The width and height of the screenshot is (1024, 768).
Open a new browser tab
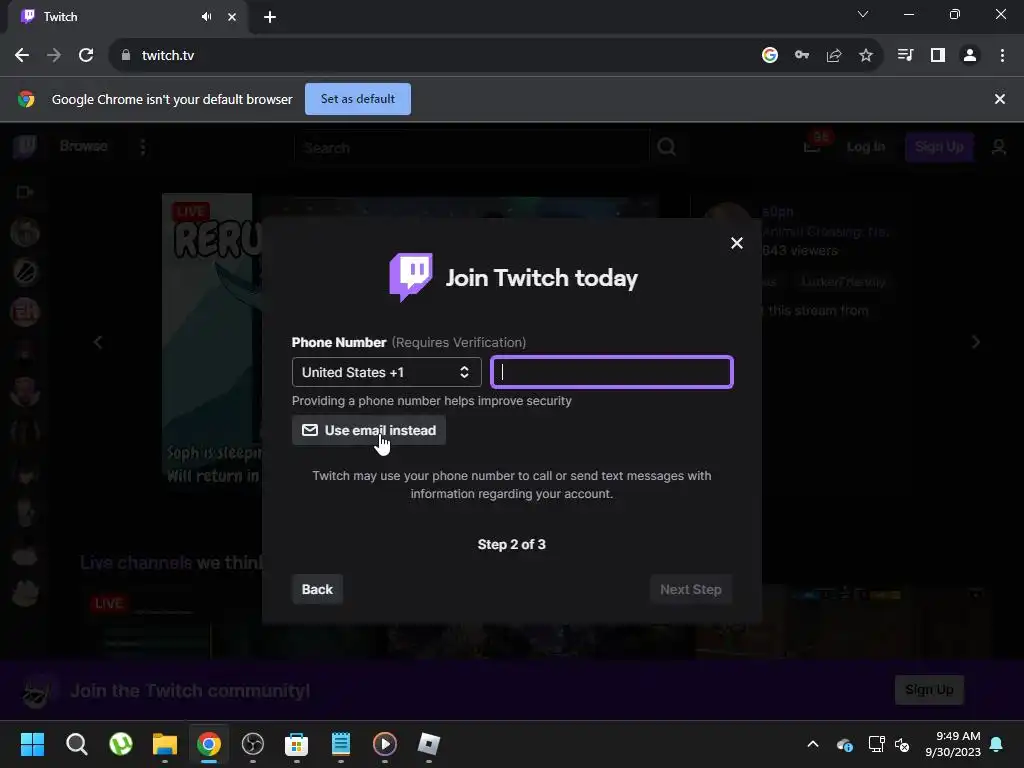pos(270,17)
